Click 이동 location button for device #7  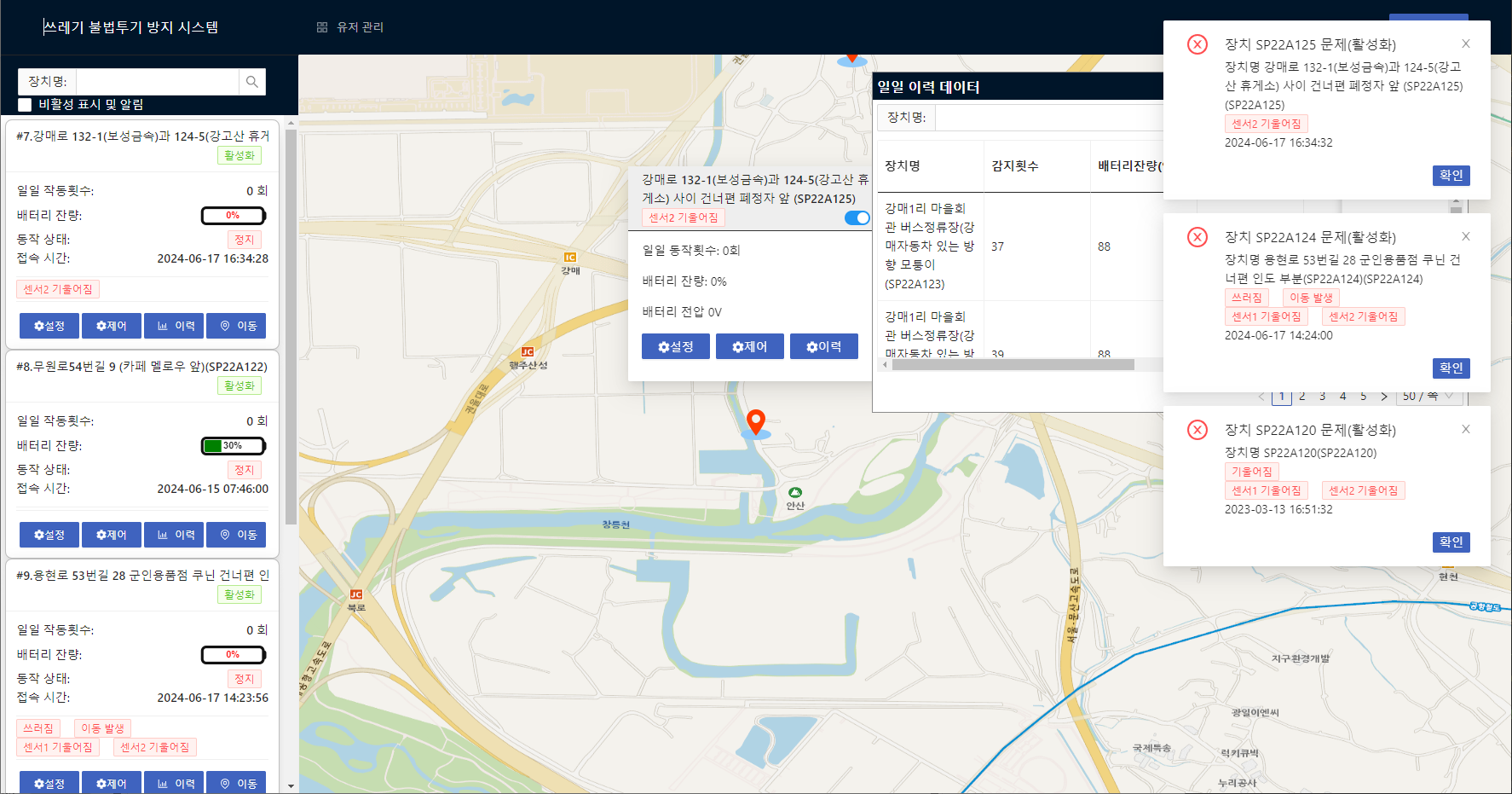(x=236, y=326)
